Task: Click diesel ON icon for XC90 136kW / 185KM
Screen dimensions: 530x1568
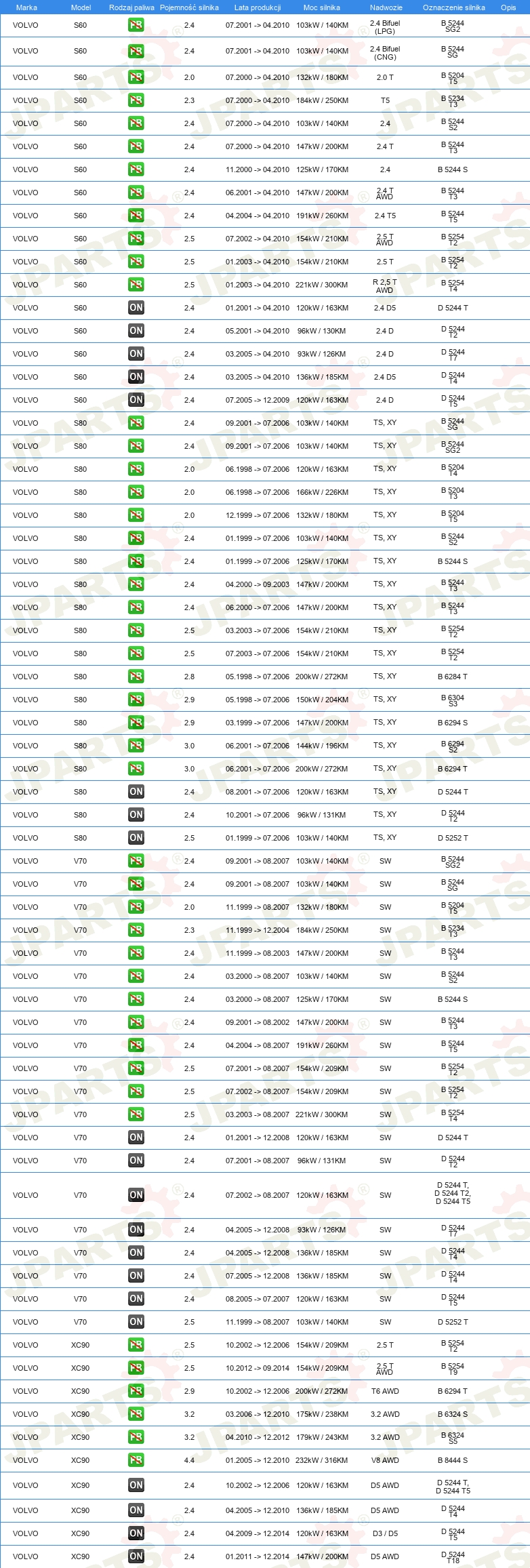Action: (x=136, y=1510)
